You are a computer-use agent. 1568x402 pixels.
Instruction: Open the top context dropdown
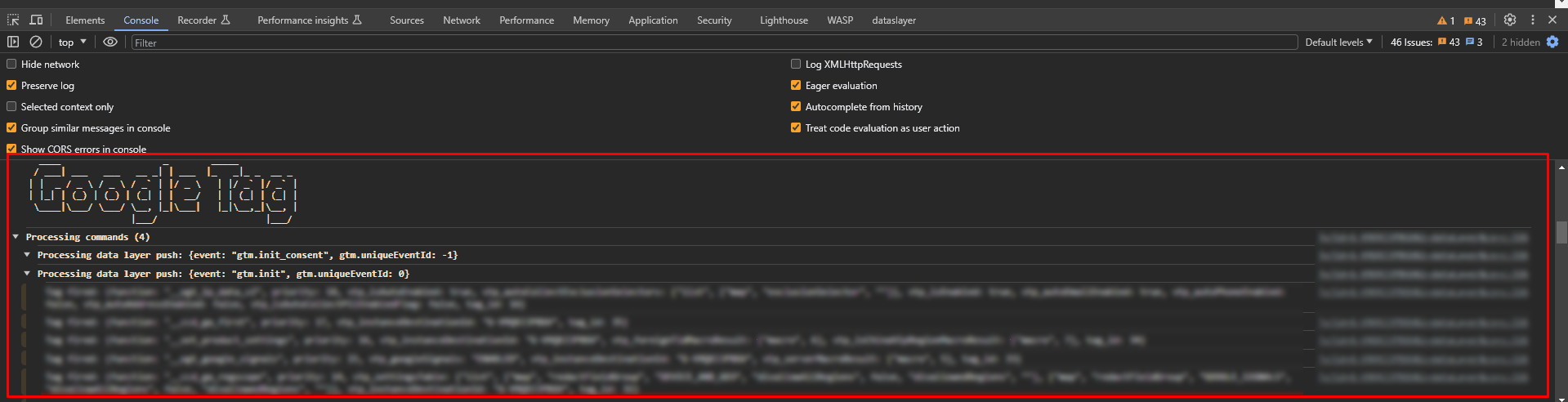coord(73,42)
